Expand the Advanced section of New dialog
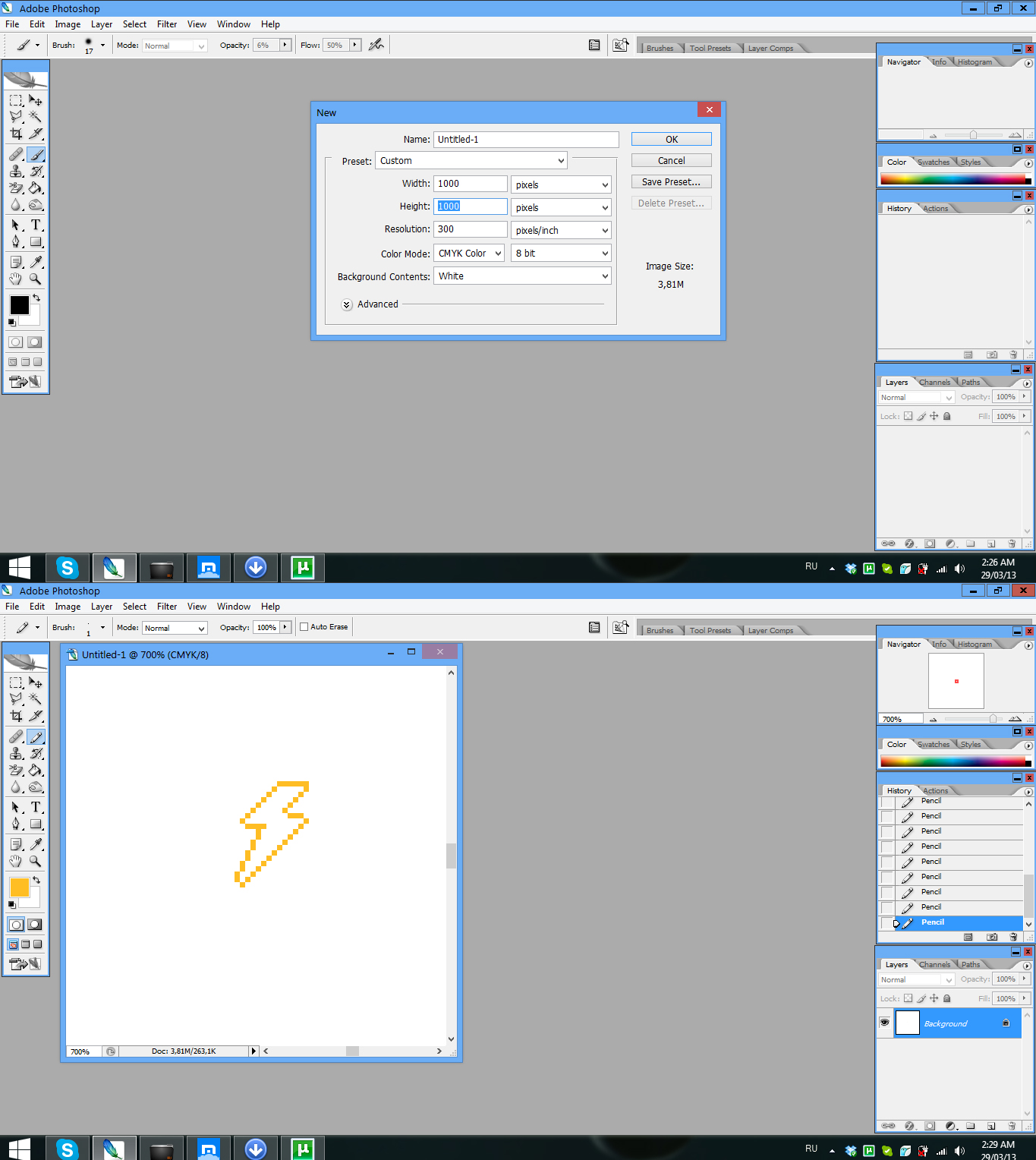1036x1160 pixels. pyautogui.click(x=347, y=304)
